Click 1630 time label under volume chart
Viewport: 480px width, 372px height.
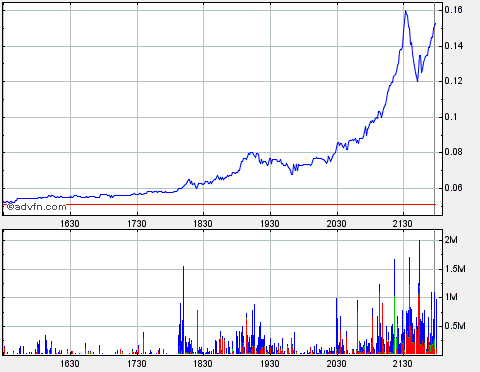click(x=70, y=363)
